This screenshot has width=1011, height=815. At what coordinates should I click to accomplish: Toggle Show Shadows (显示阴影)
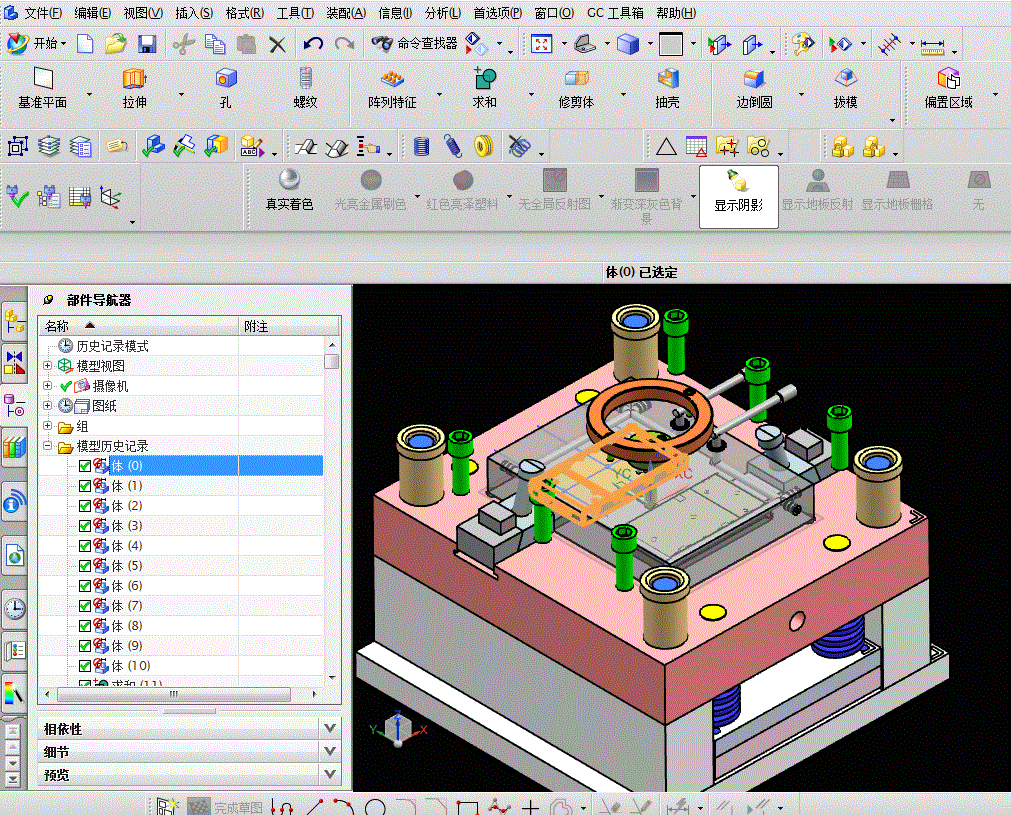[739, 197]
